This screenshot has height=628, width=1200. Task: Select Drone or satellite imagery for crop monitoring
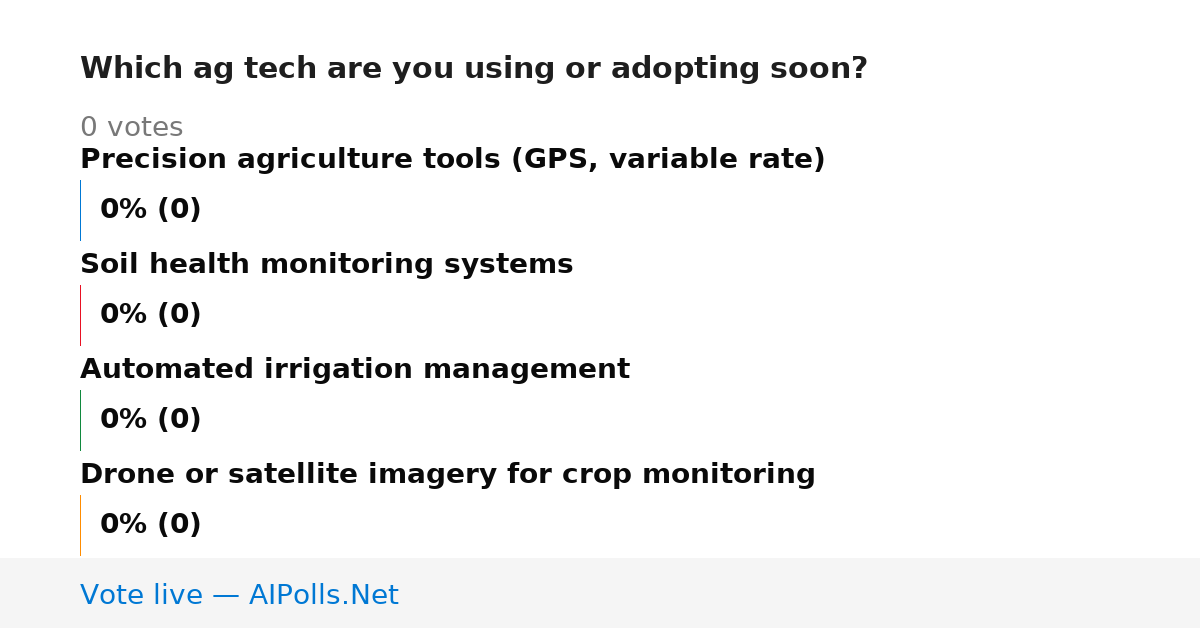447,475
